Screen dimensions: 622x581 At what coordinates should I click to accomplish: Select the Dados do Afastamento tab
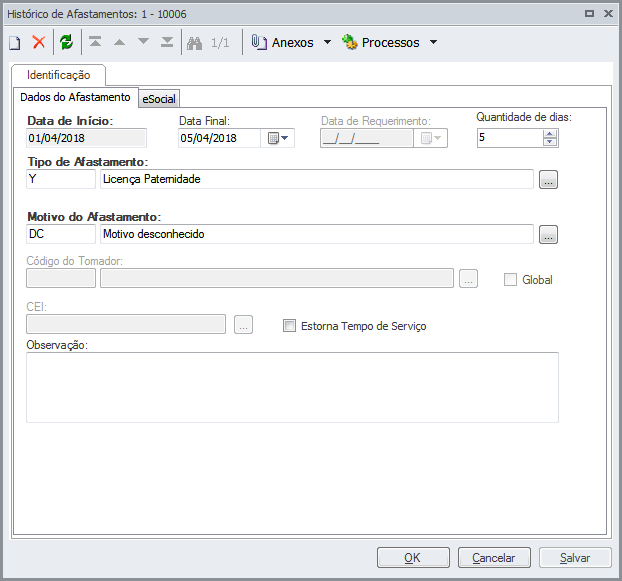pyautogui.click(x=75, y=97)
